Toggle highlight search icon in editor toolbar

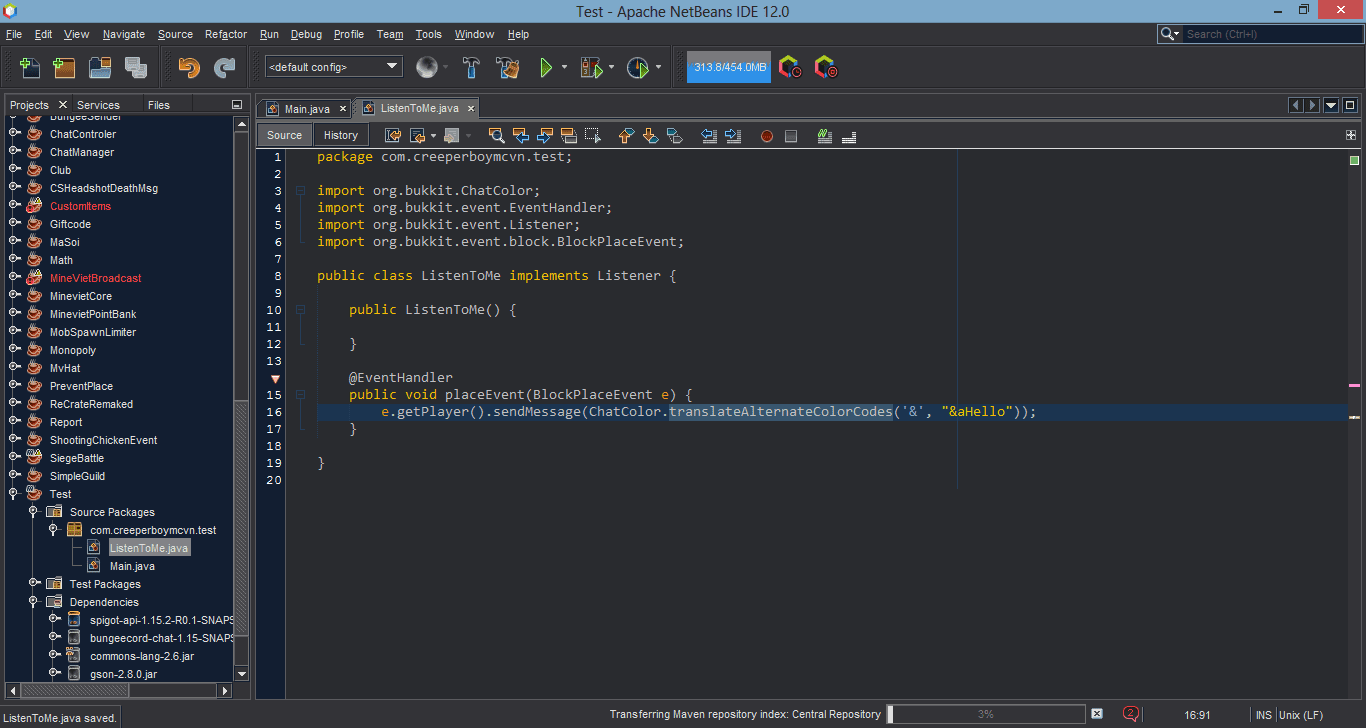click(569, 135)
